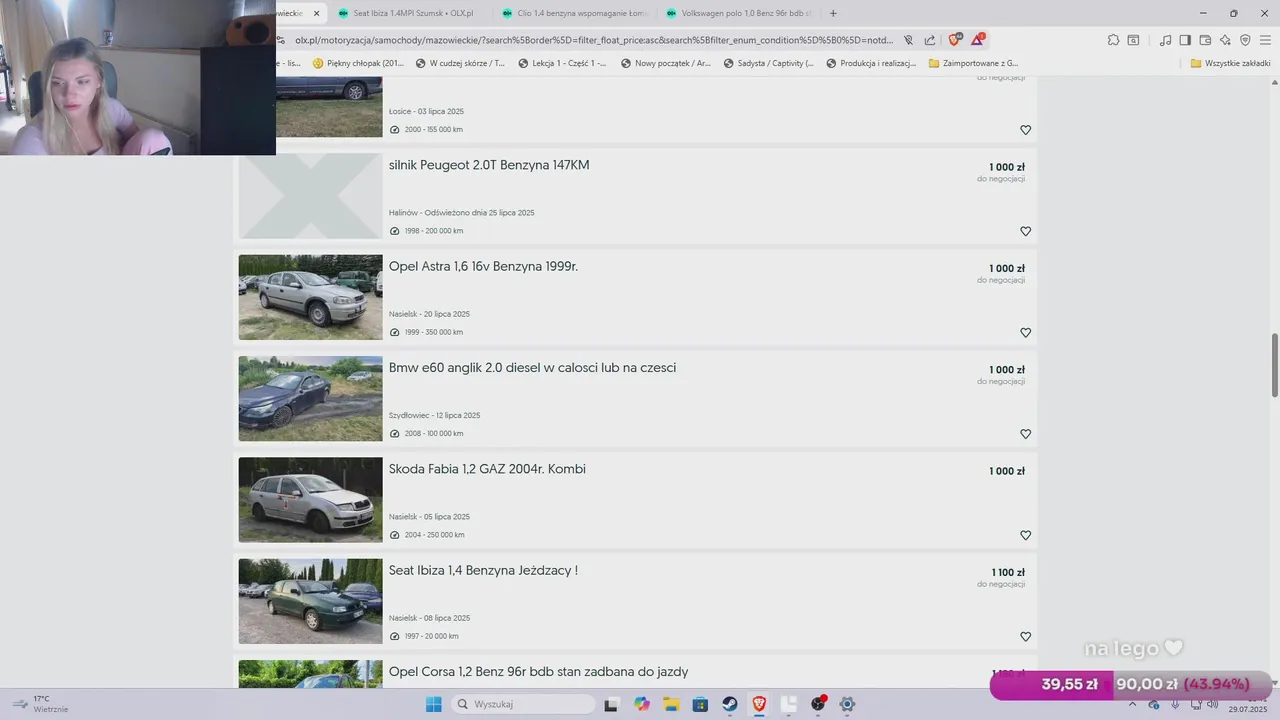
Task: Favorite the Opel Astra 1,6 16v listing
Action: [x=1025, y=332]
